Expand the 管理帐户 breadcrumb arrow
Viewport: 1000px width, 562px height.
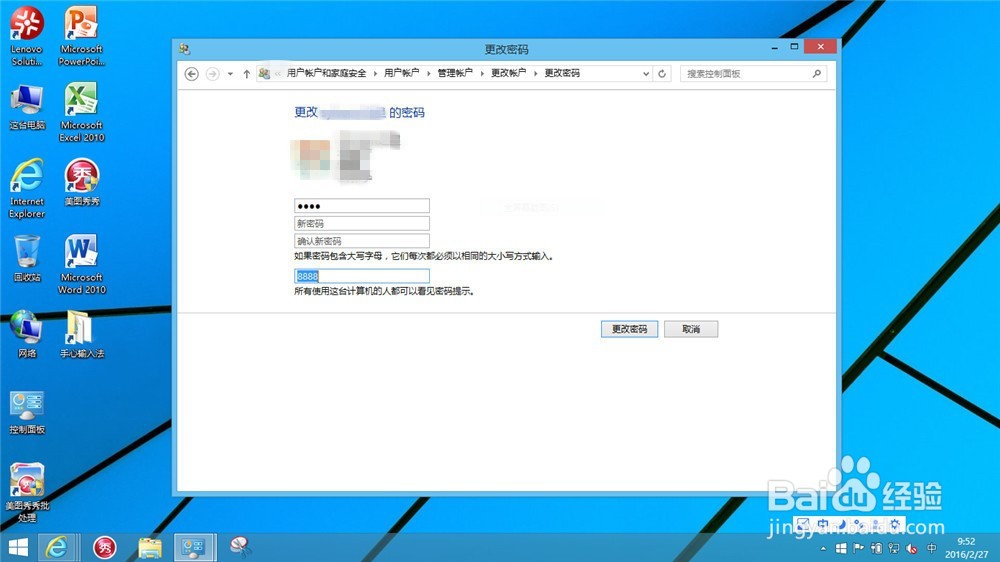(x=482, y=74)
